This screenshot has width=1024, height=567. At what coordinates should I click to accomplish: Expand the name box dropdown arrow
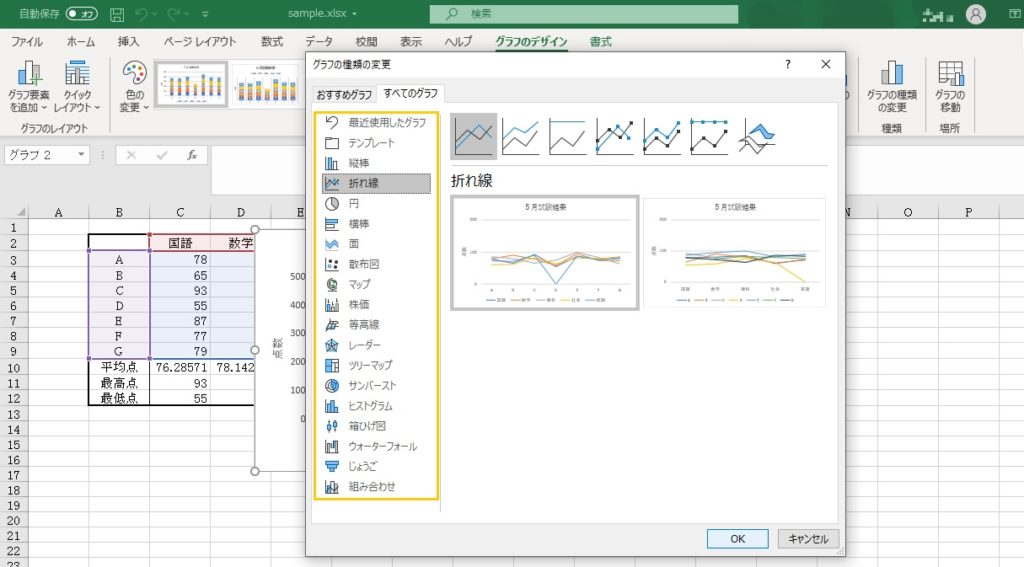[x=81, y=155]
